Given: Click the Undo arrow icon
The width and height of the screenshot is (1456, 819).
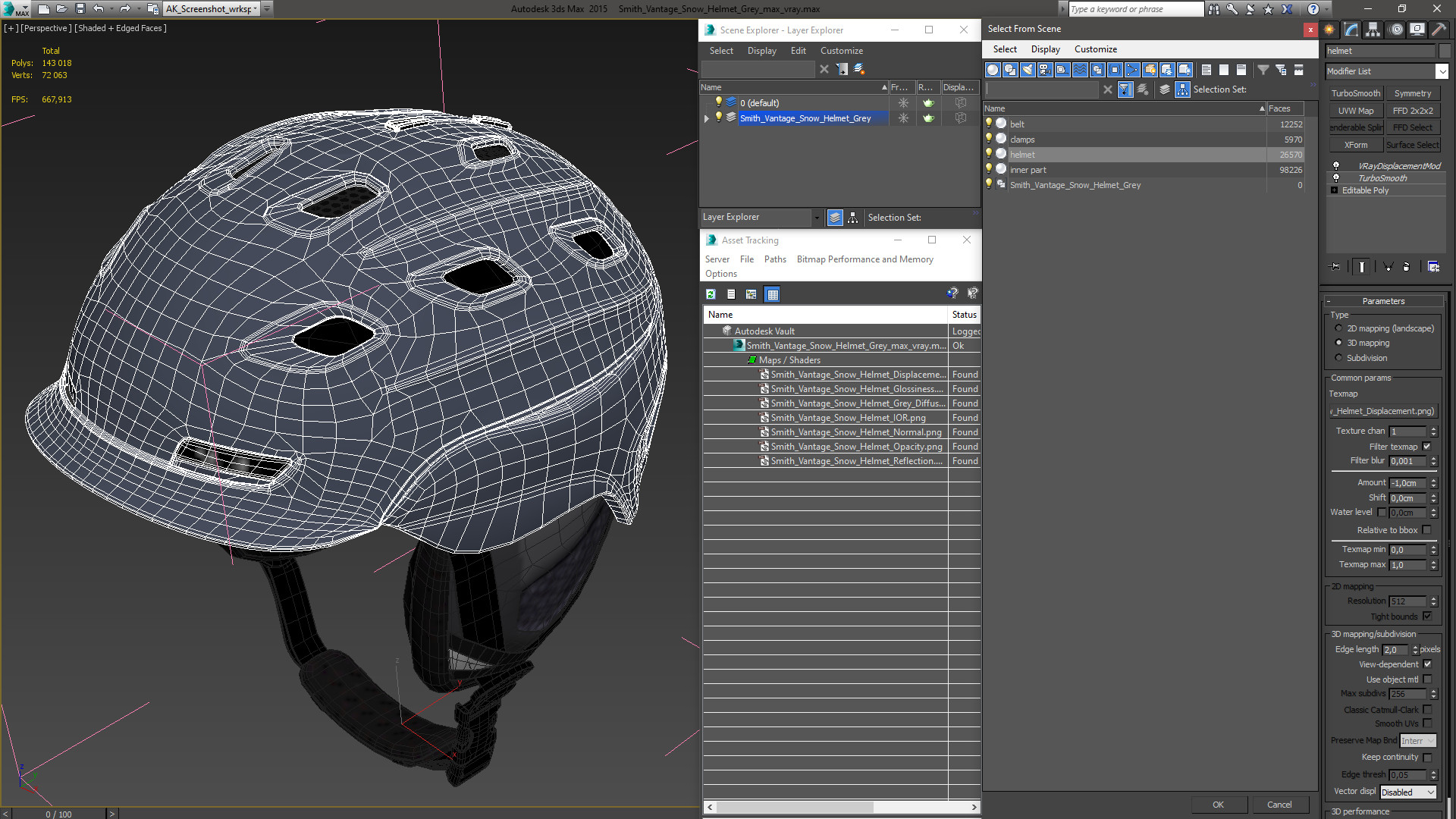Looking at the screenshot, I should tap(98, 9).
